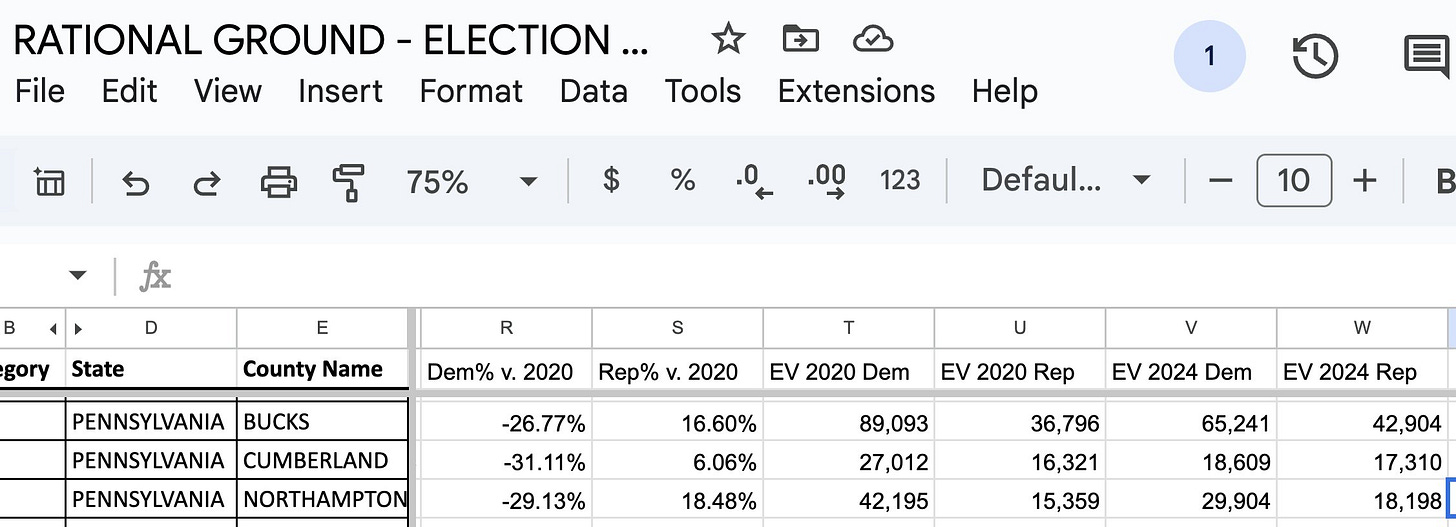Print the spreadsheet

tap(278, 182)
